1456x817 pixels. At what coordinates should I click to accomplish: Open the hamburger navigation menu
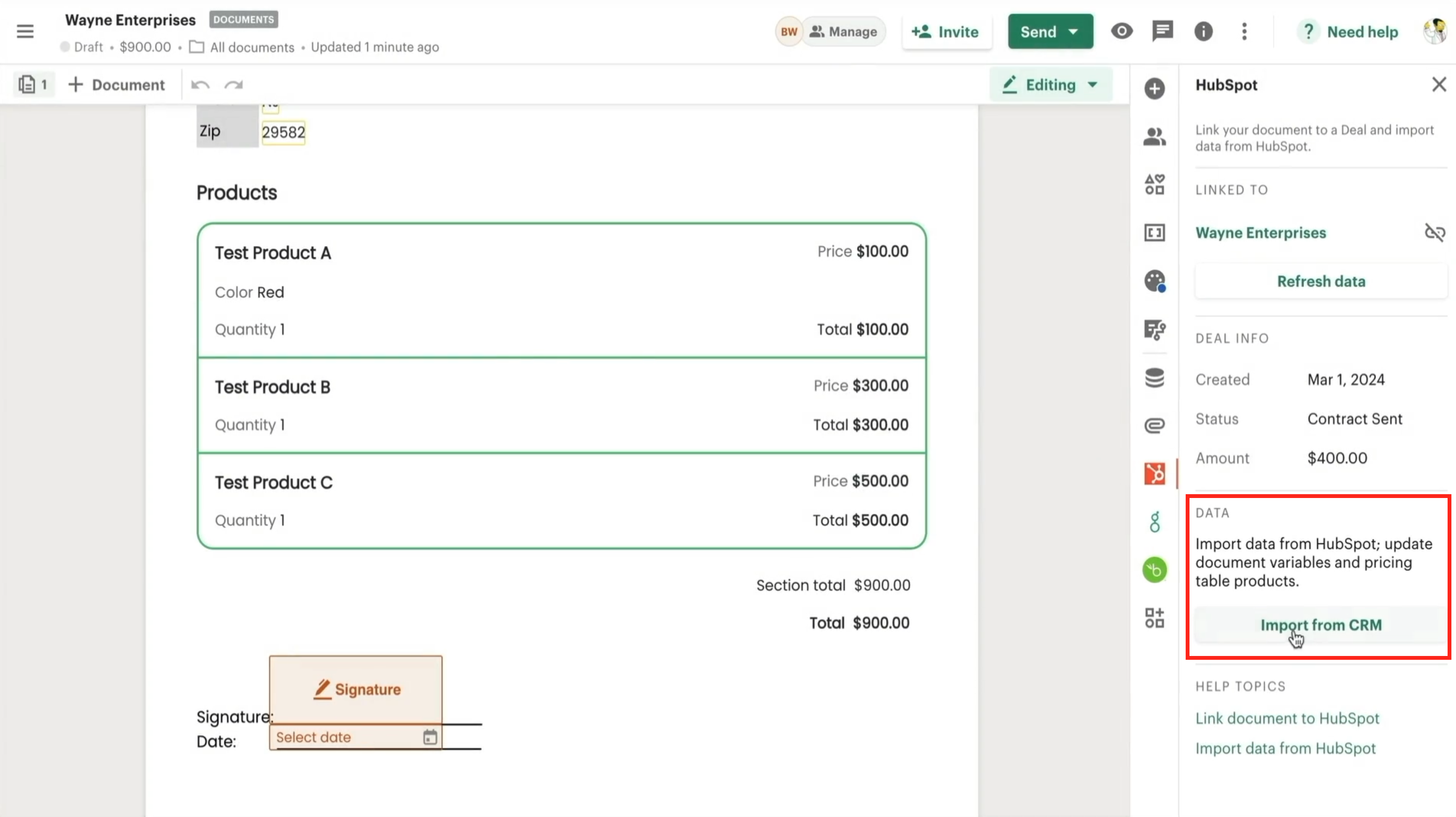click(x=26, y=31)
